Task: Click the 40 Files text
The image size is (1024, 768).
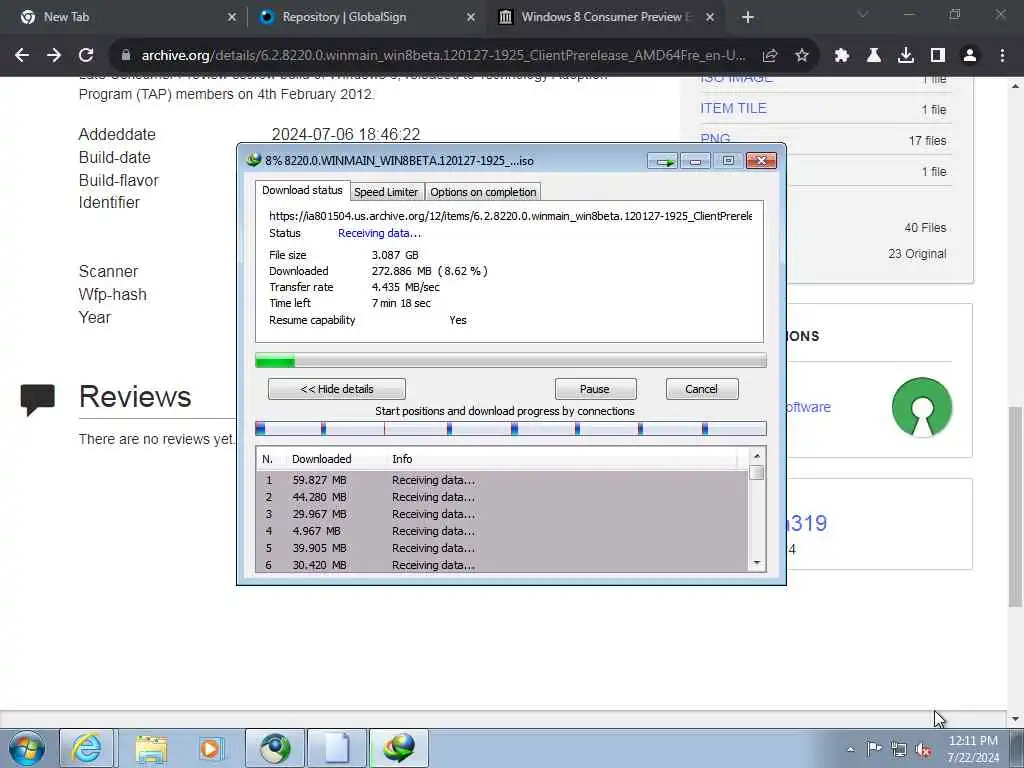Action: click(x=925, y=228)
